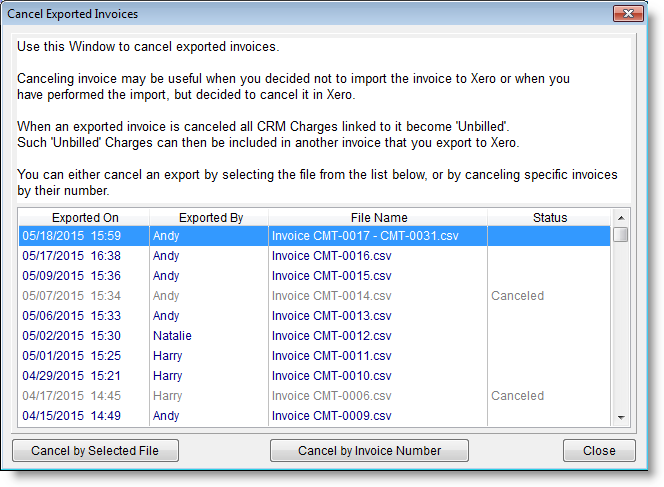Viewport: 664px width, 487px height.
Task: Pick the Invoice CMT-0013.csv row
Action: (x=331, y=316)
